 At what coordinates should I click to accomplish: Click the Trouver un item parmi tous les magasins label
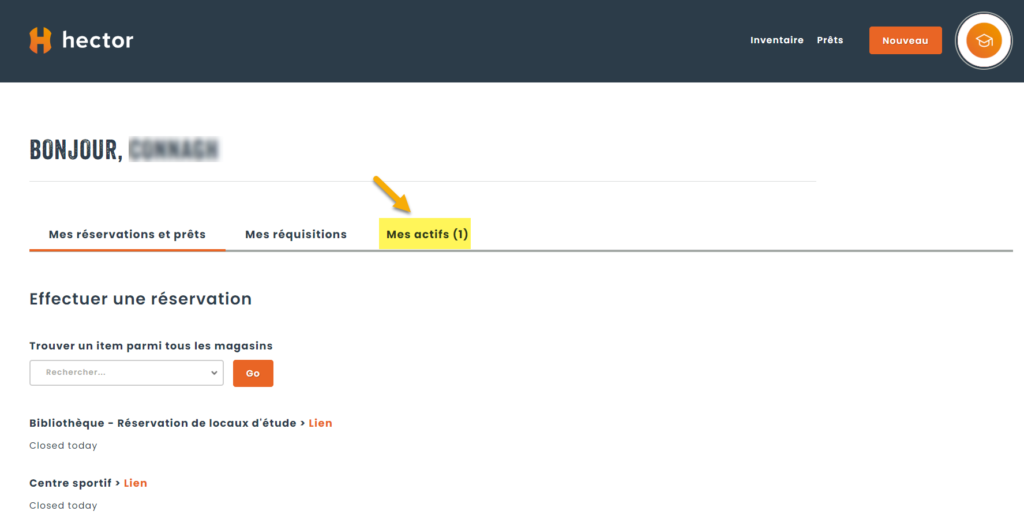[x=151, y=346]
